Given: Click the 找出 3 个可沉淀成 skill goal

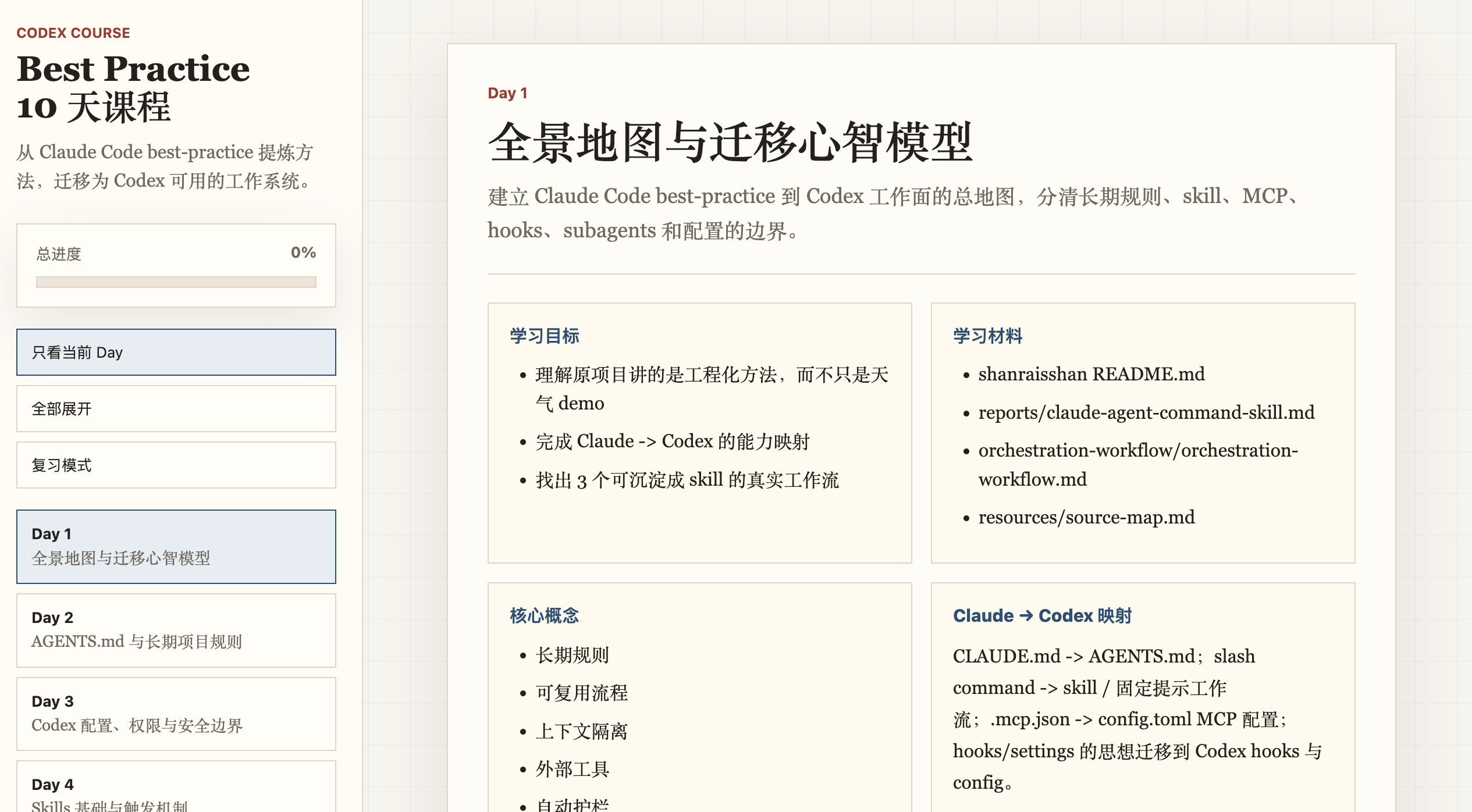Looking at the screenshot, I should coord(687,480).
